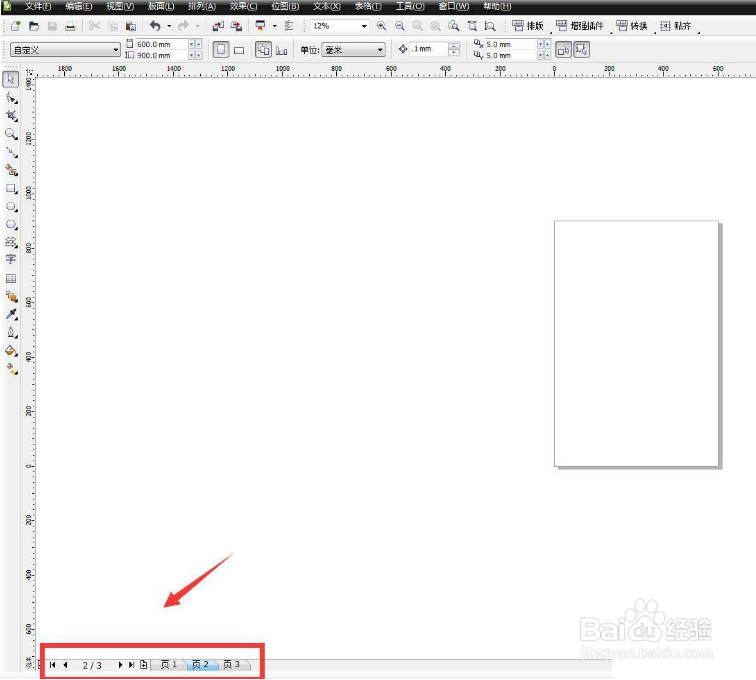Adjust the nudge offset spinner

pos(454,49)
